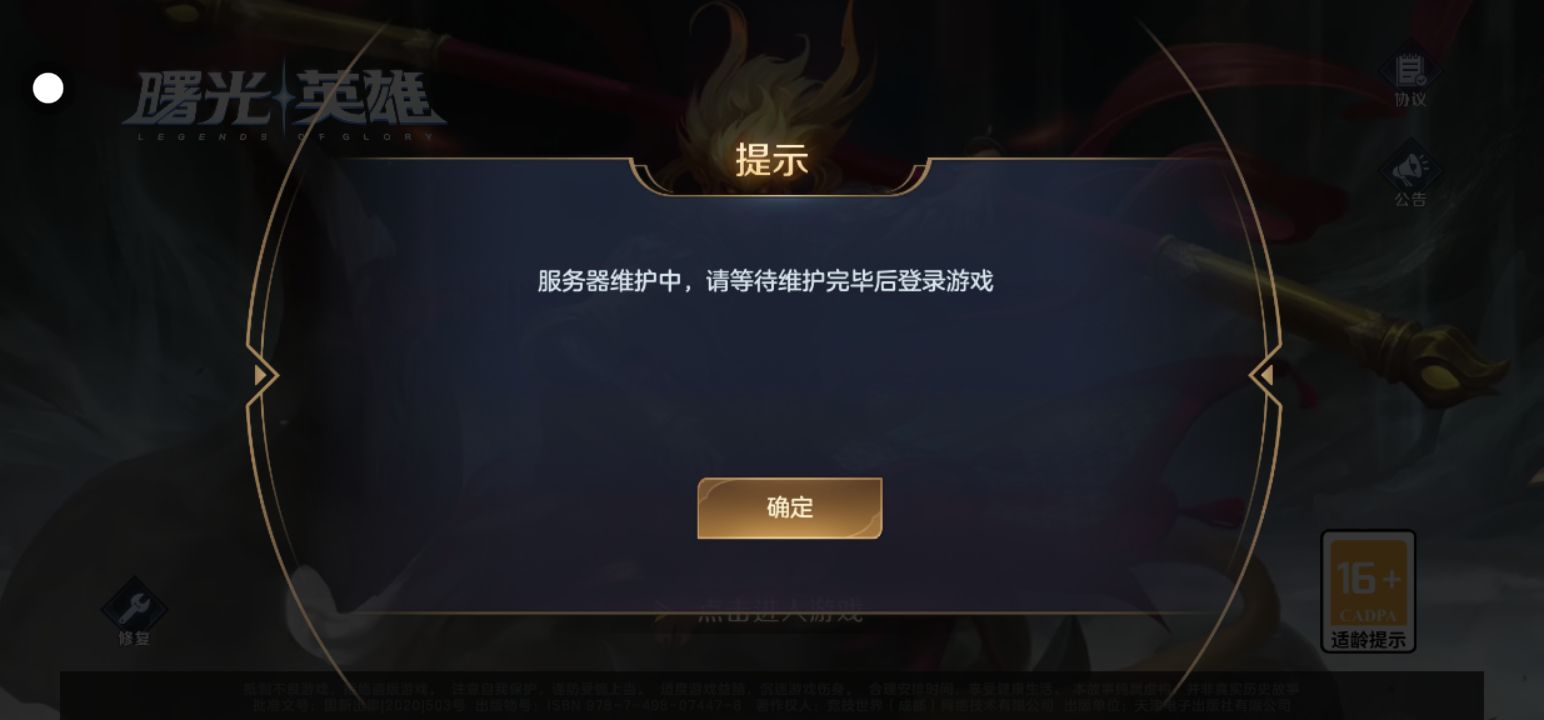Screen dimensions: 1544x720
Task: Tap the 协议 text label
Action: (1410, 100)
